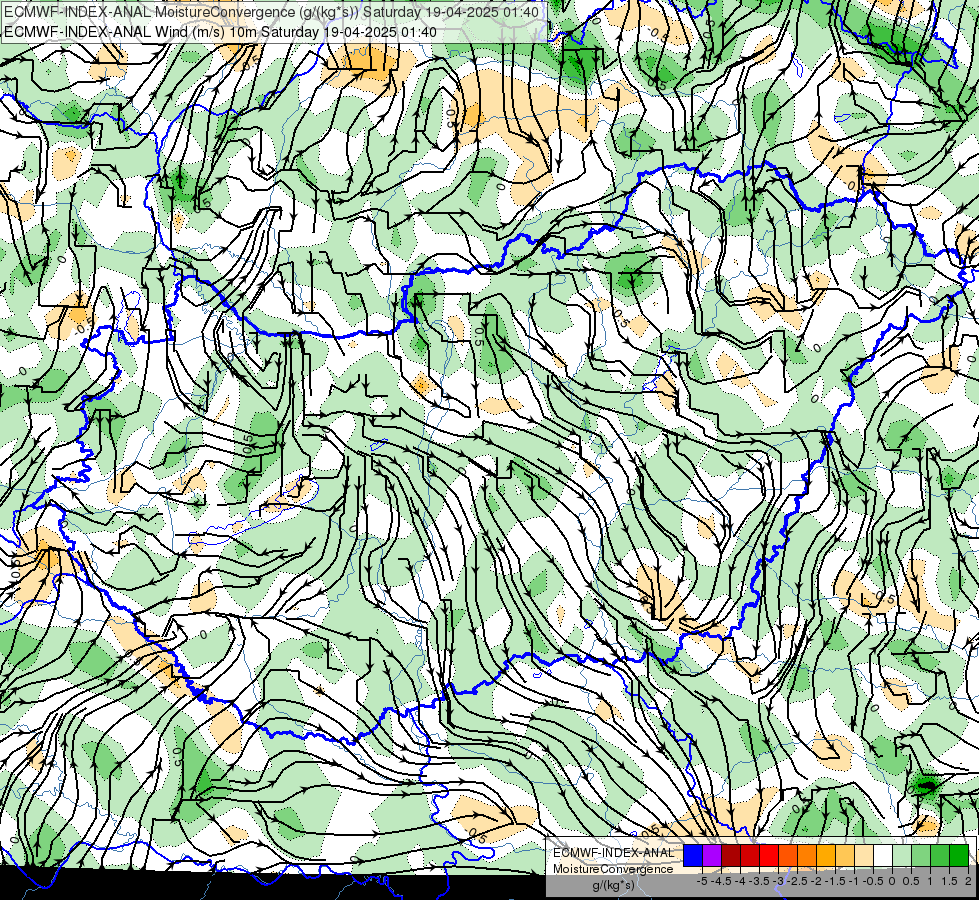Screen dimensions: 979x900
Task: Click the white swatch in the legend
Action: click(x=883, y=855)
